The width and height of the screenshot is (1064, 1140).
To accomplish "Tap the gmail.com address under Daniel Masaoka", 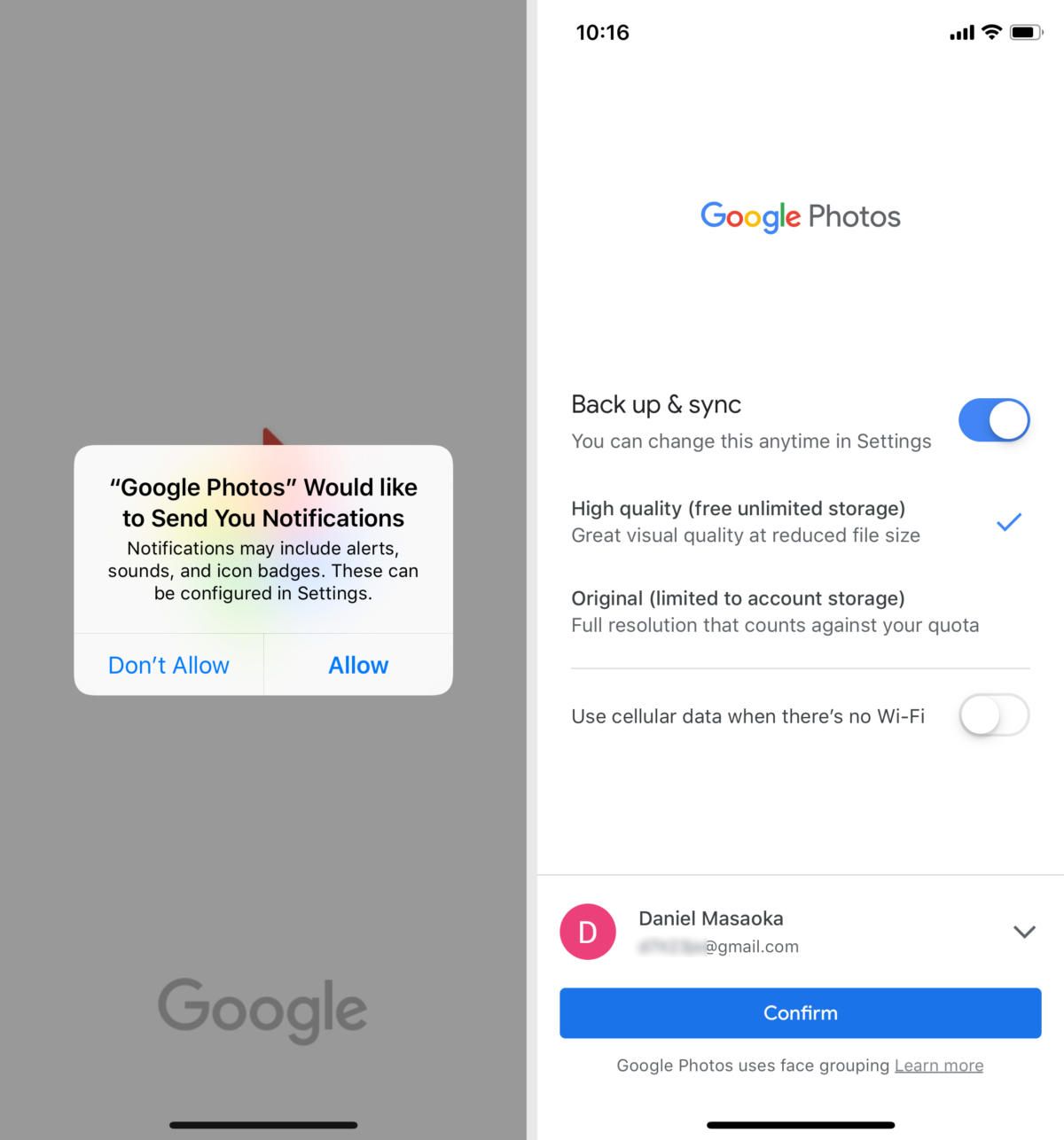I will [718, 947].
